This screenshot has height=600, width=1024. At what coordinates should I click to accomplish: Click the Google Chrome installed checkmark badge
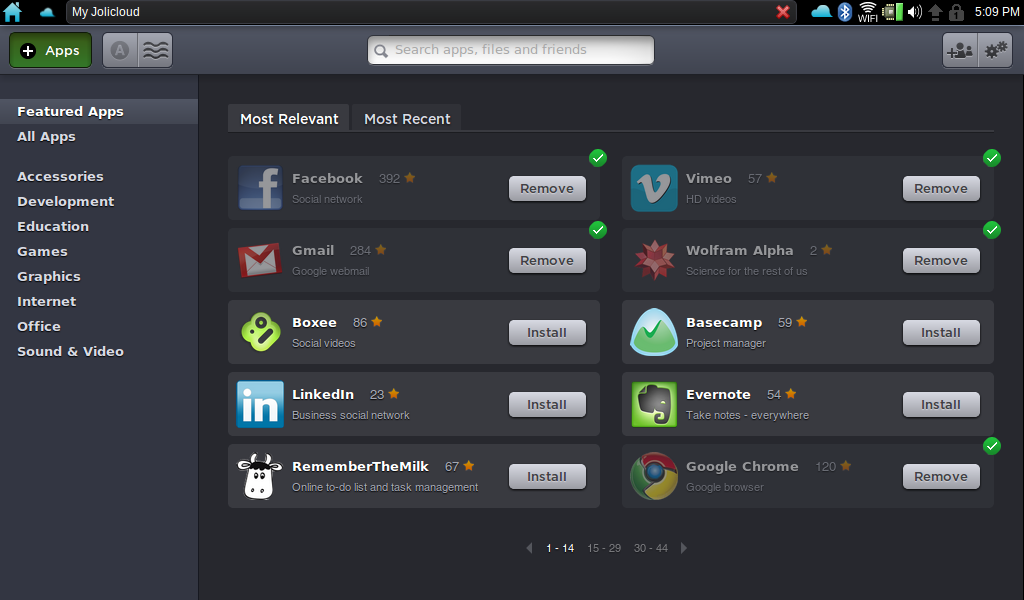[x=991, y=446]
